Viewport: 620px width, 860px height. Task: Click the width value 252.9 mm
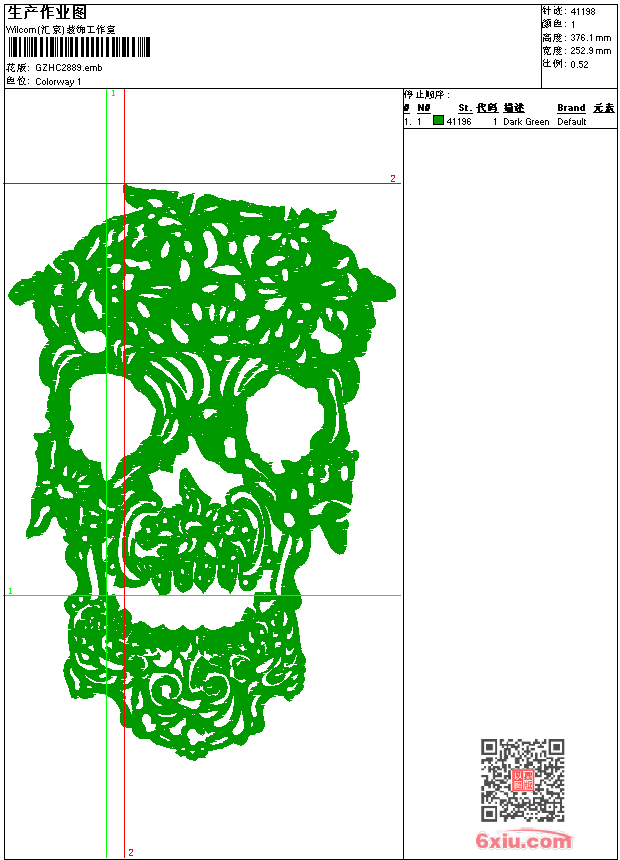(590, 51)
